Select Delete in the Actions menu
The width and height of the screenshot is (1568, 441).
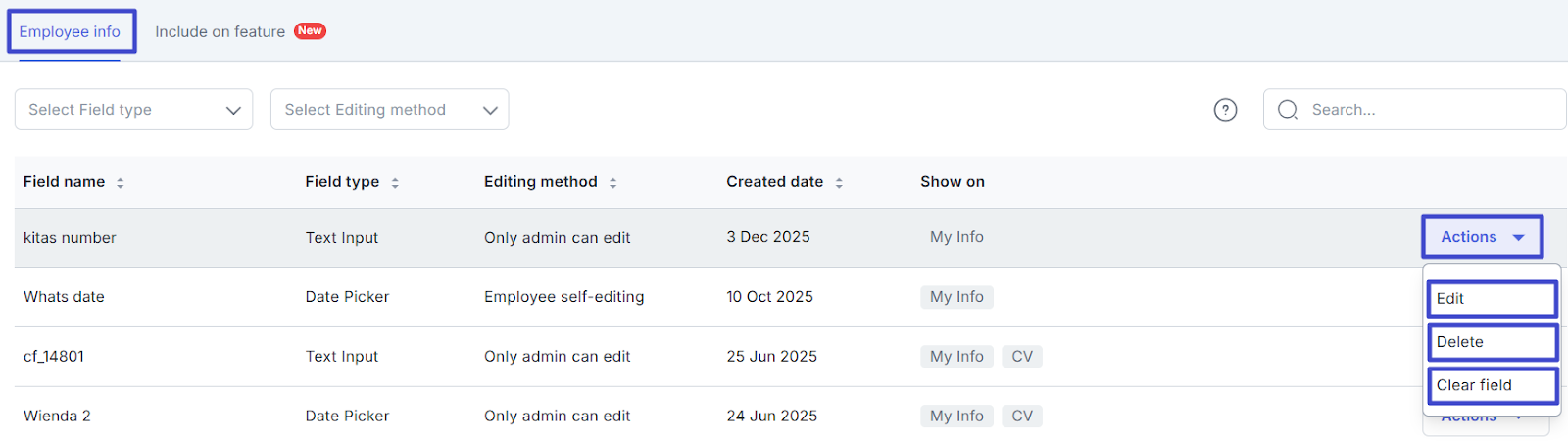point(1492,342)
